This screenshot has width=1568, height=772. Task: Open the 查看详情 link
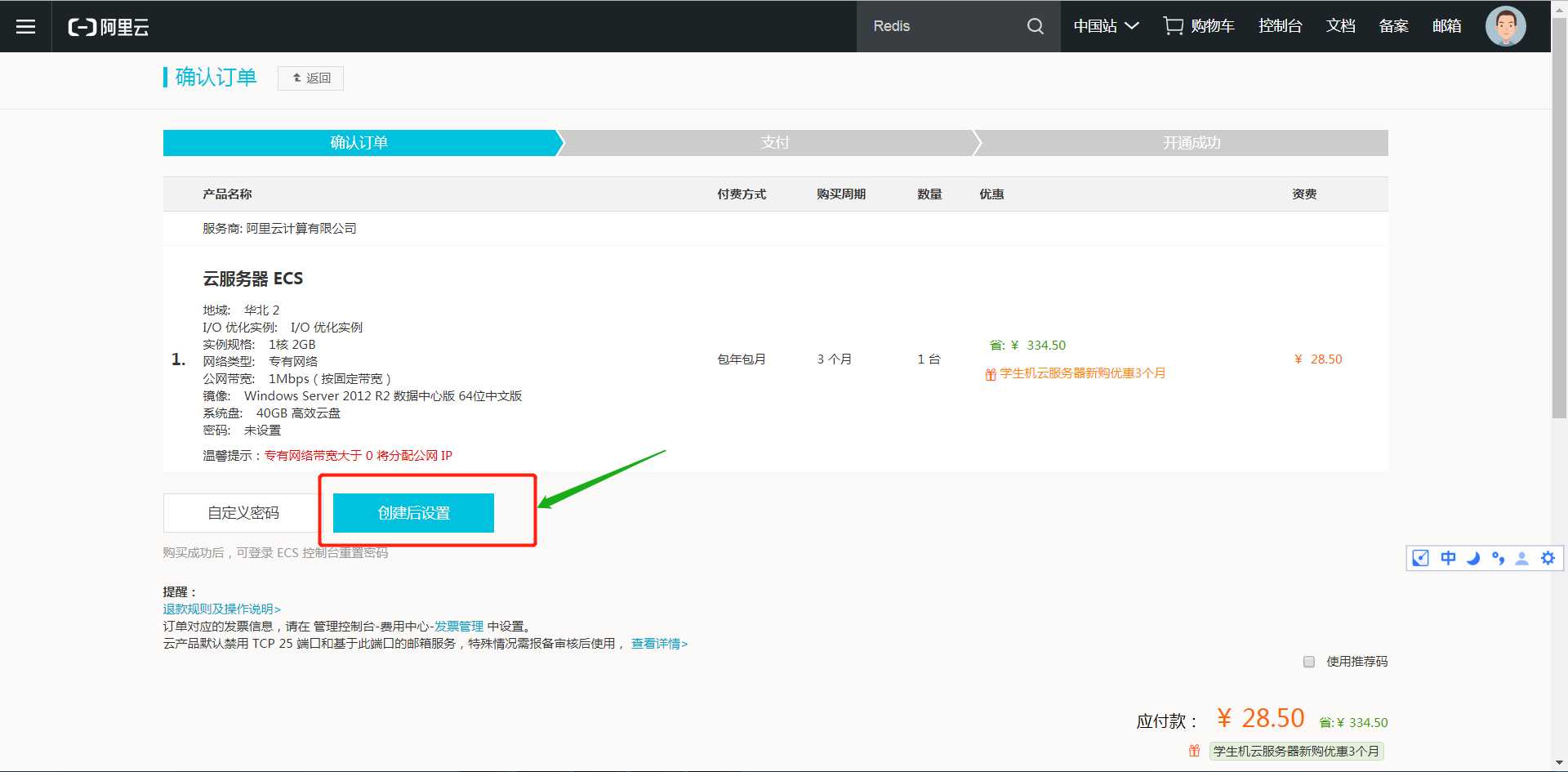pos(659,644)
